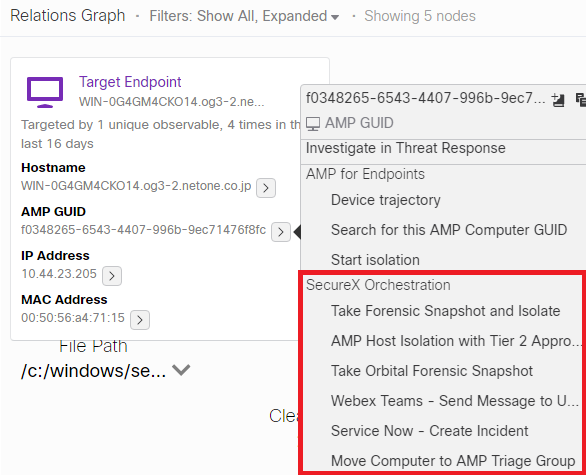586x475 pixels.
Task: Run Take Forensic Snapshot and Isolate workflow
Action: [445, 311]
